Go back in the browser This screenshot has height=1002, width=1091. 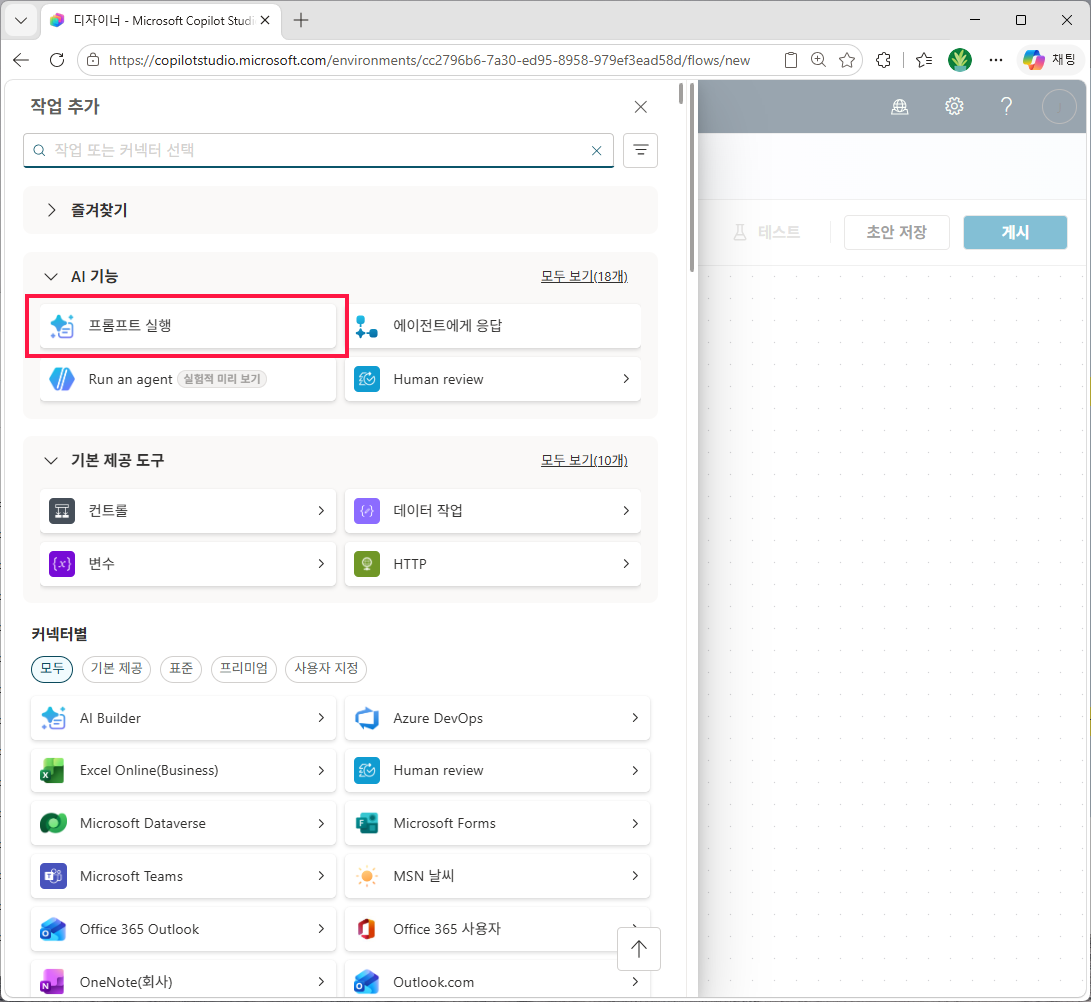tap(21, 60)
